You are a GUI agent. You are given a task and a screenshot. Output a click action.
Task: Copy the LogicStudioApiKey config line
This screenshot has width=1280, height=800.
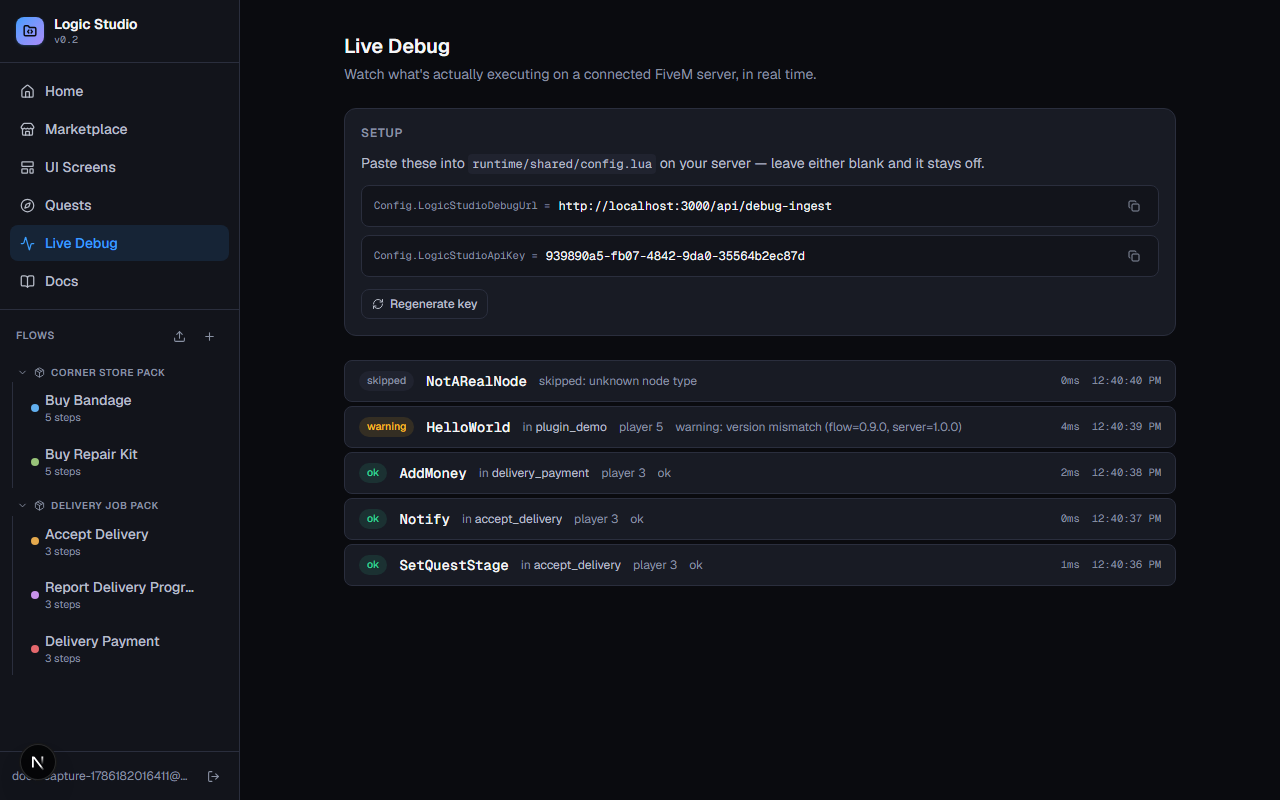1134,256
